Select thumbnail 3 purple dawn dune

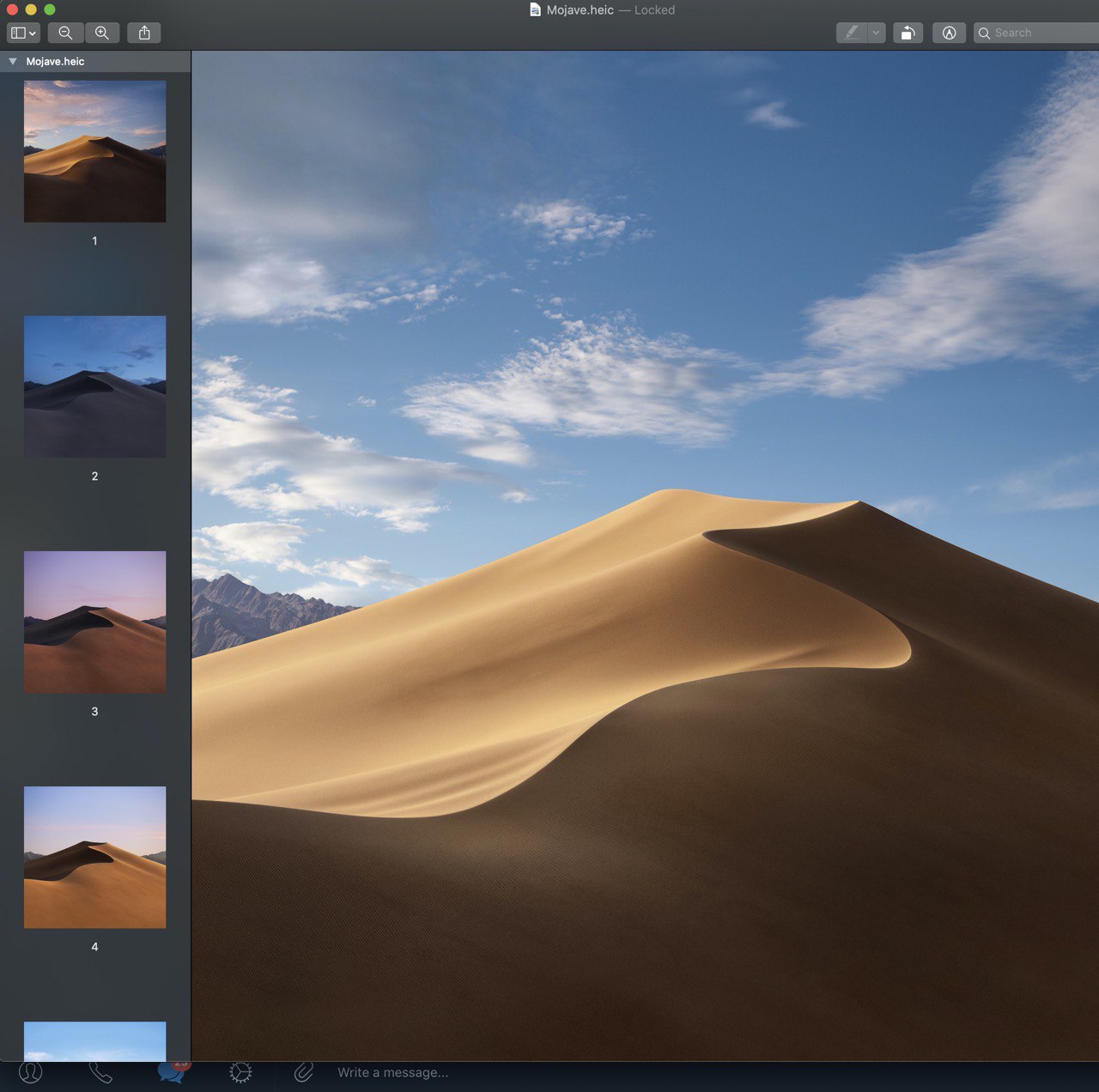pos(94,622)
